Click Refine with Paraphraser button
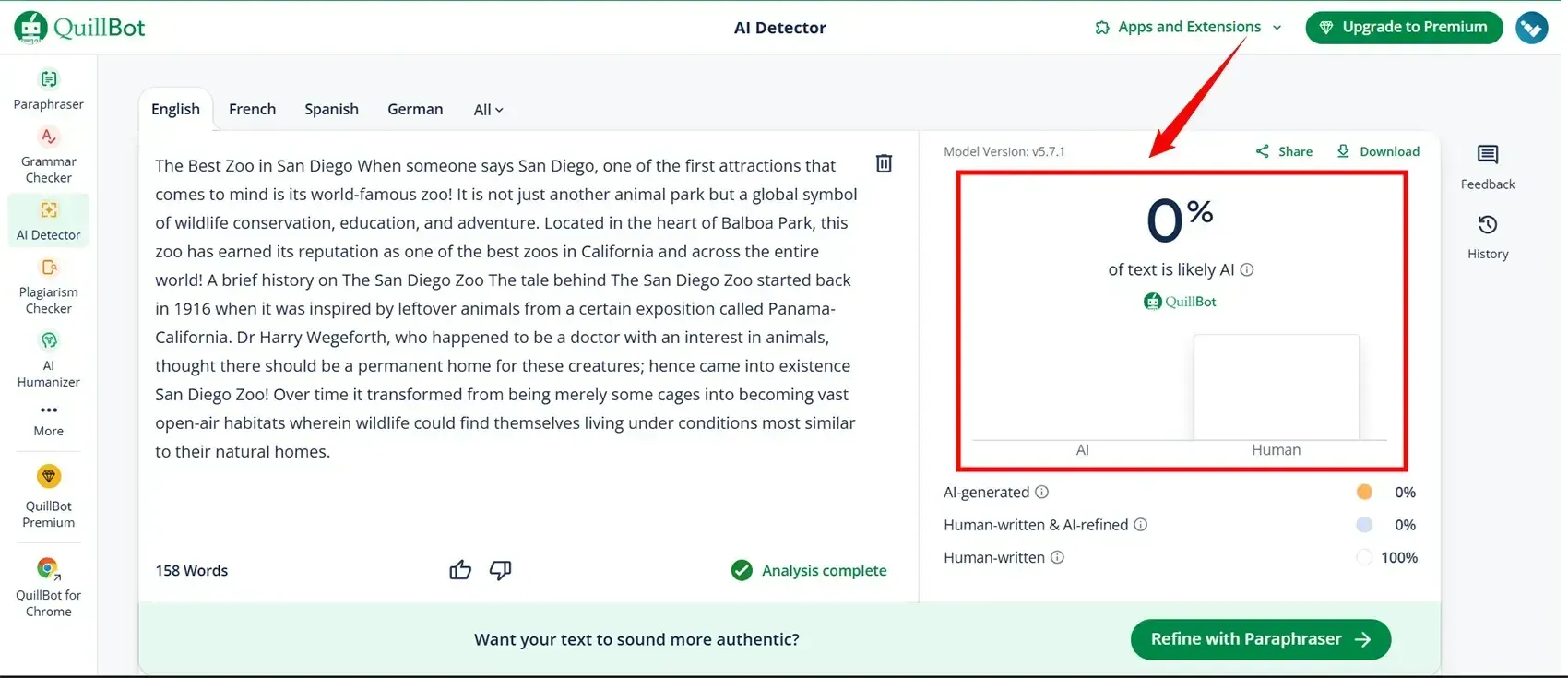 [x=1260, y=639]
